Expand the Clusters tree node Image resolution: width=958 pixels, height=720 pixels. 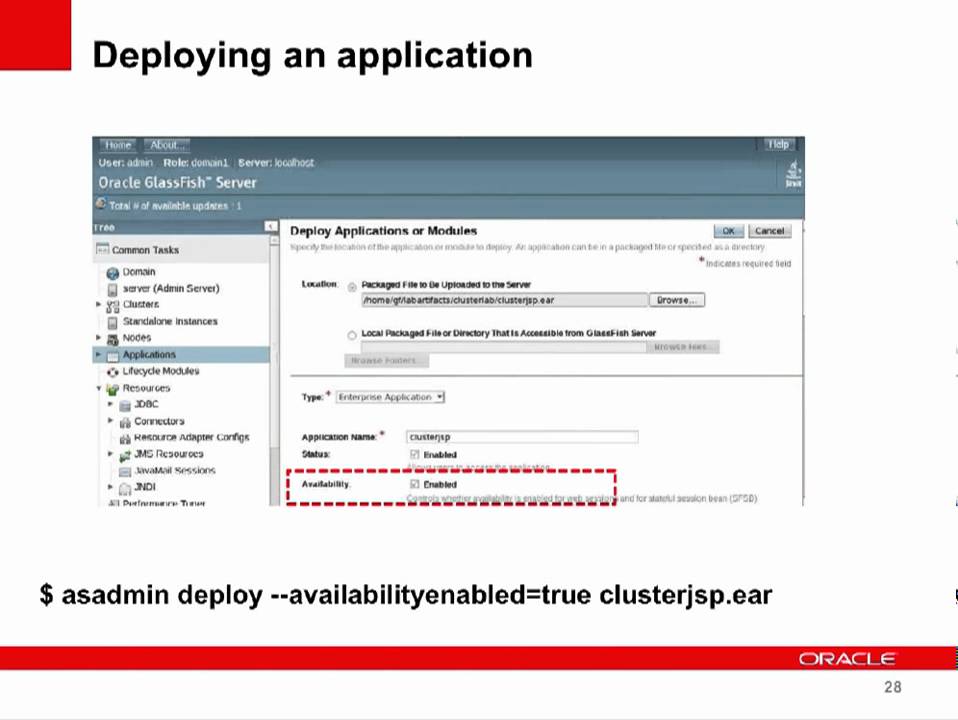tap(98, 304)
